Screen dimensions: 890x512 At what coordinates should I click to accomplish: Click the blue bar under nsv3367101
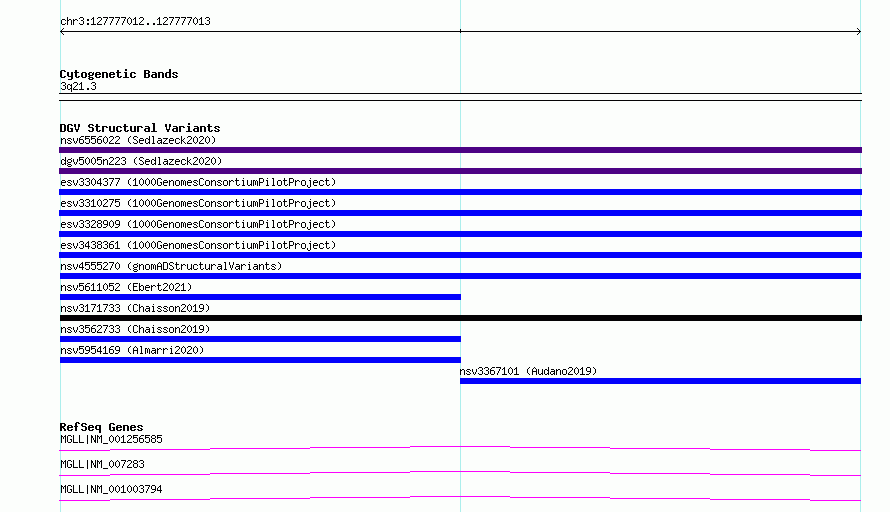tap(660, 381)
